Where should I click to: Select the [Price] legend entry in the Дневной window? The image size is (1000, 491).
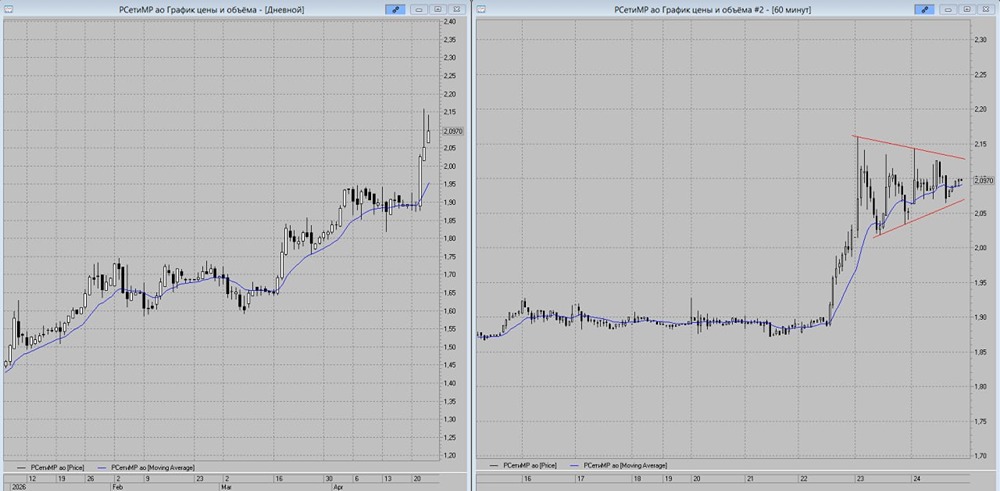(x=52, y=468)
